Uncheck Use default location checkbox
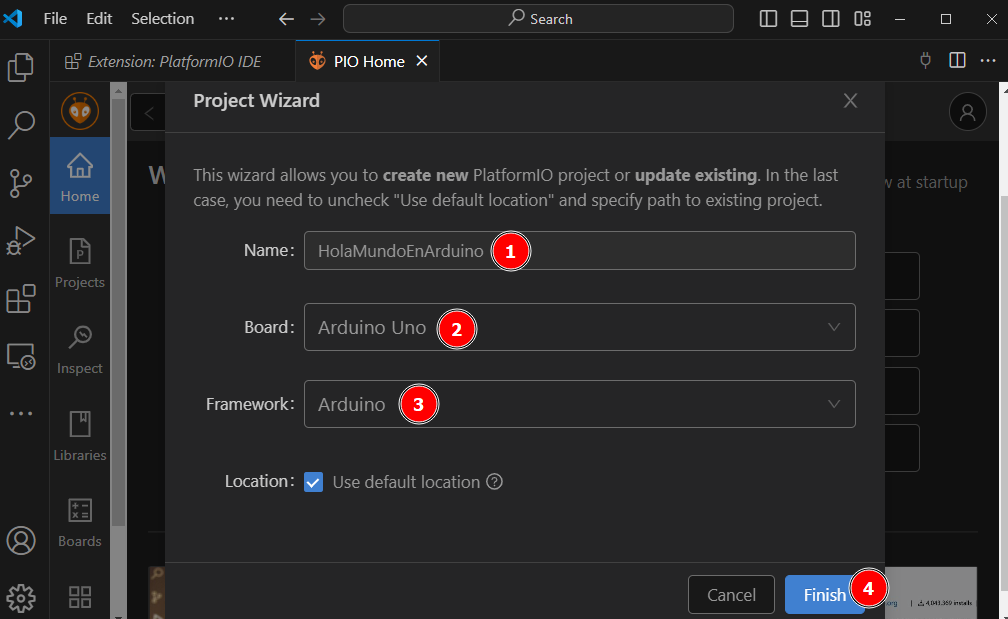Viewport: 1008px width, 619px height. coord(314,481)
